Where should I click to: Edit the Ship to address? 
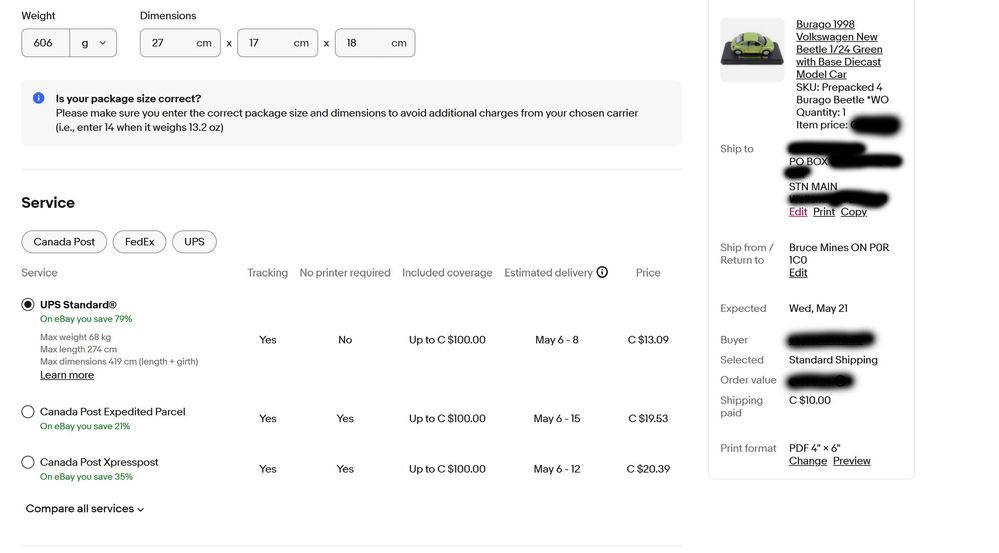798,212
